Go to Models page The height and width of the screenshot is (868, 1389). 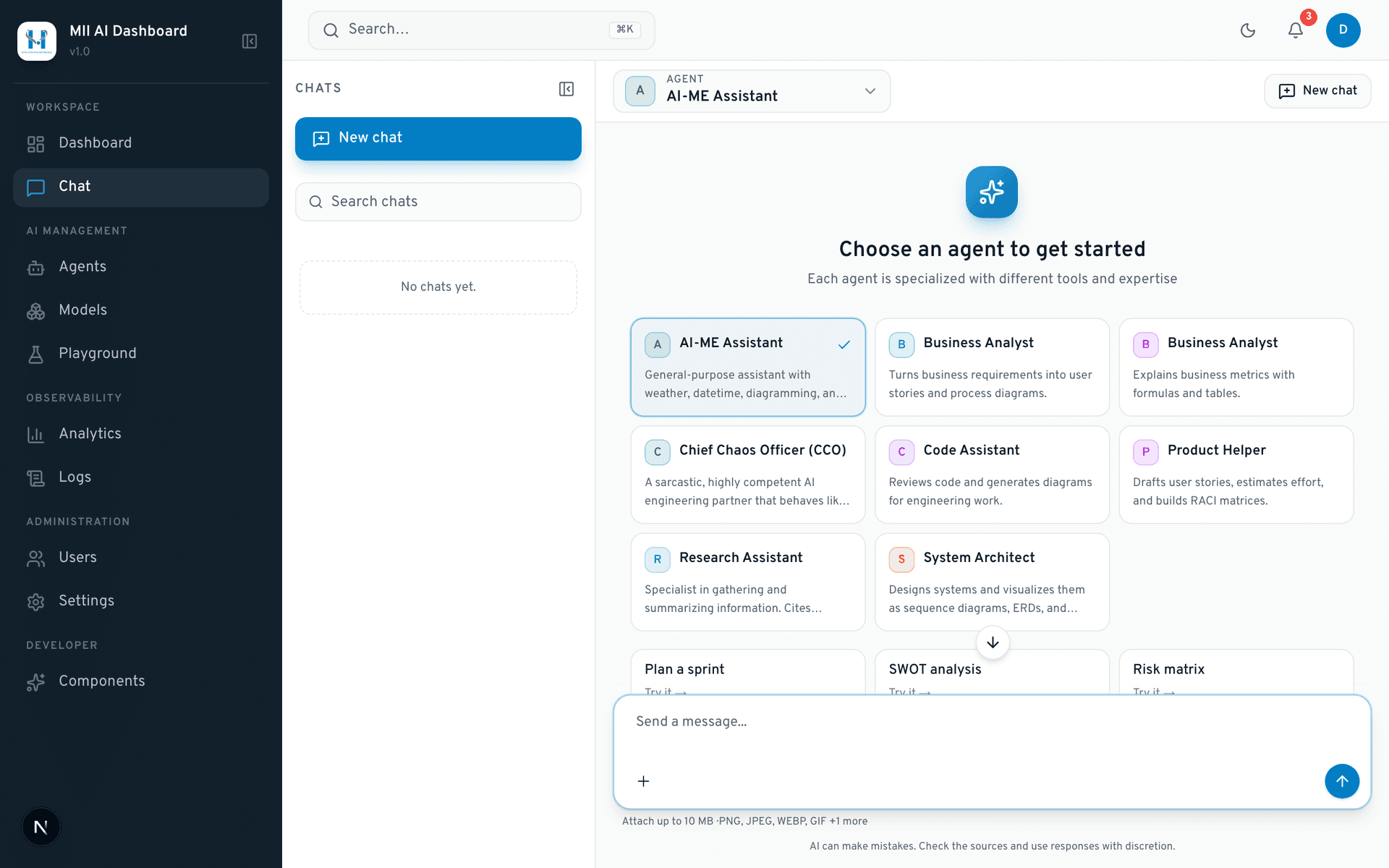point(141,310)
